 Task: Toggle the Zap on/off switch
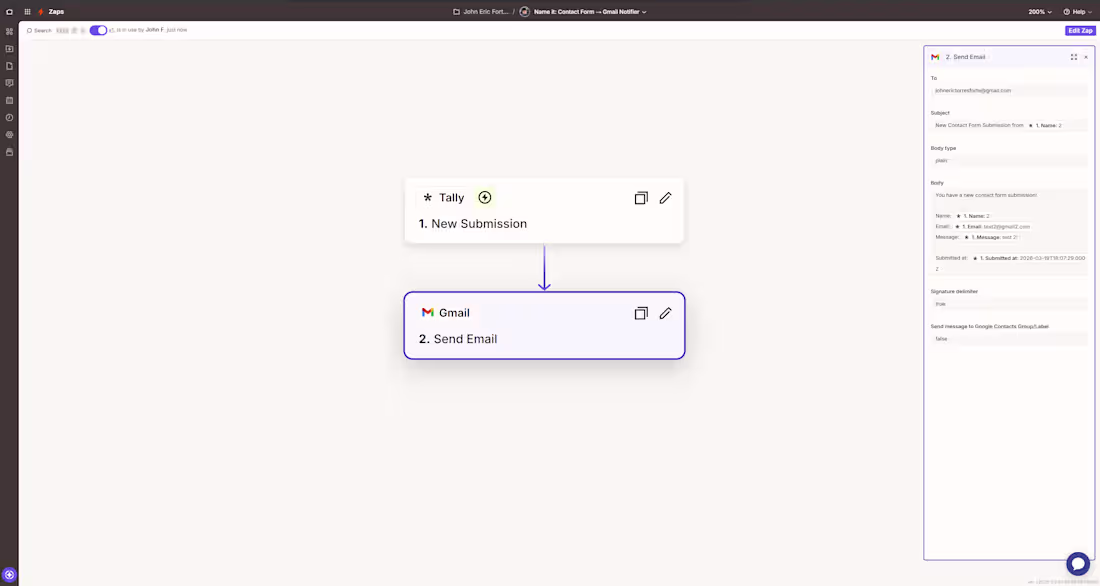click(x=97, y=30)
